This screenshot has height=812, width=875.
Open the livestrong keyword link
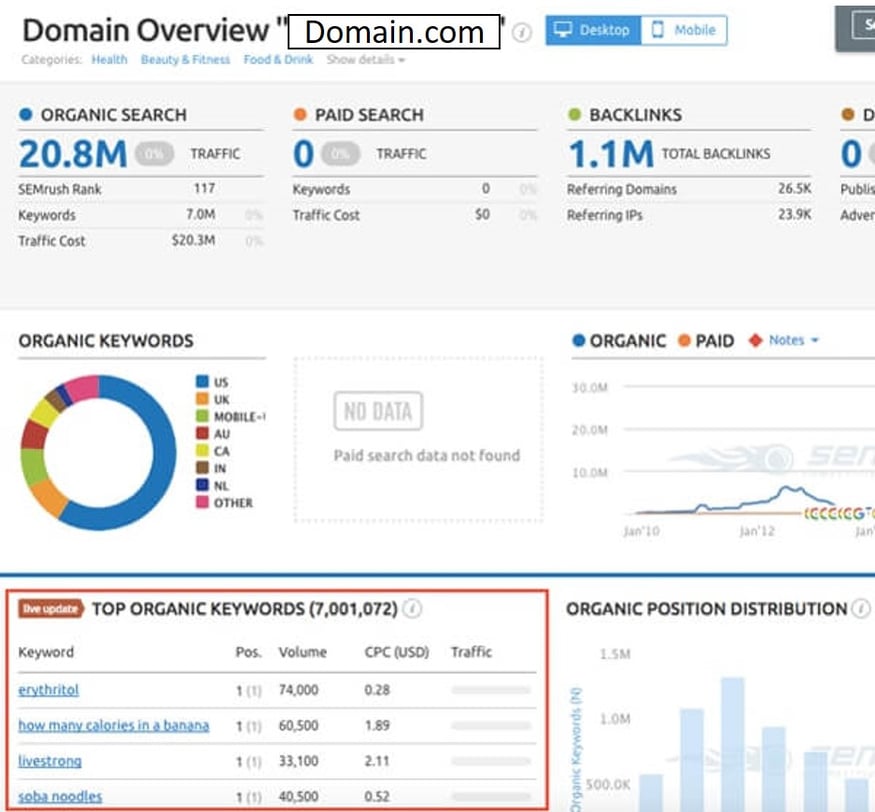49,761
